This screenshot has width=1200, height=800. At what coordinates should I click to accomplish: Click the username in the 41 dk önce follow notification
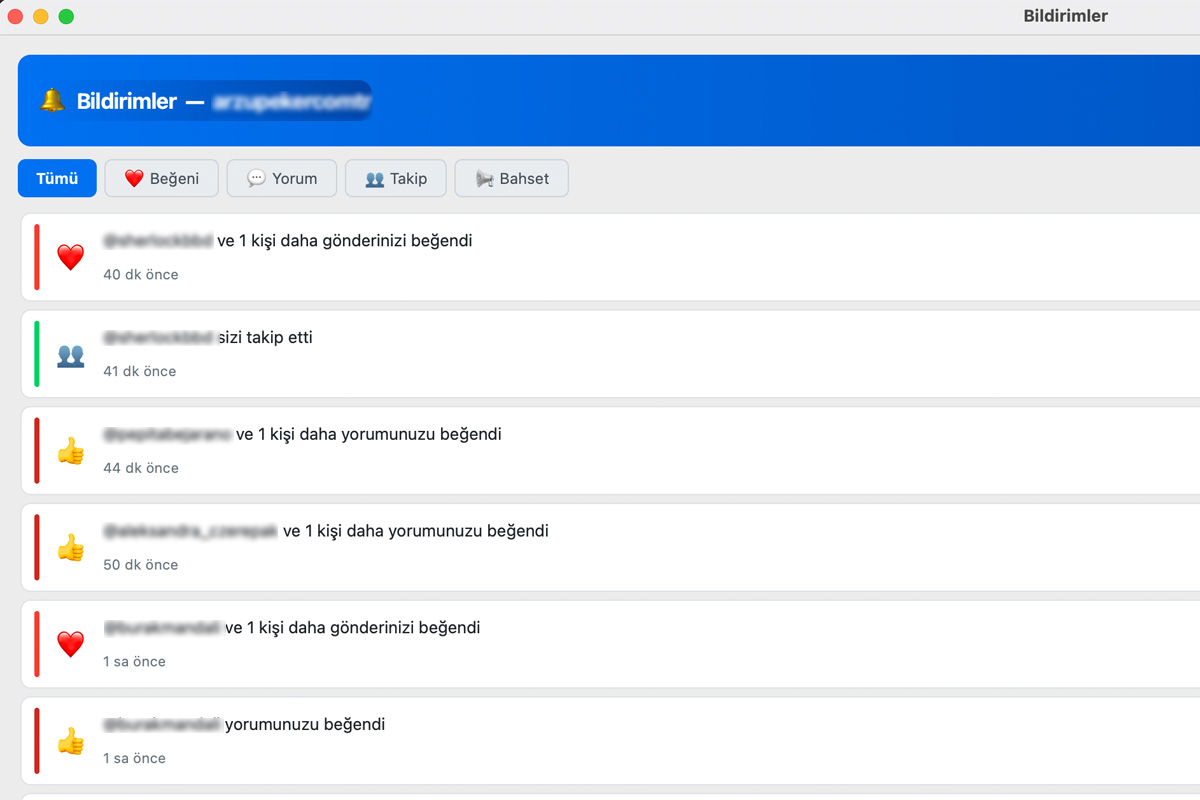159,338
